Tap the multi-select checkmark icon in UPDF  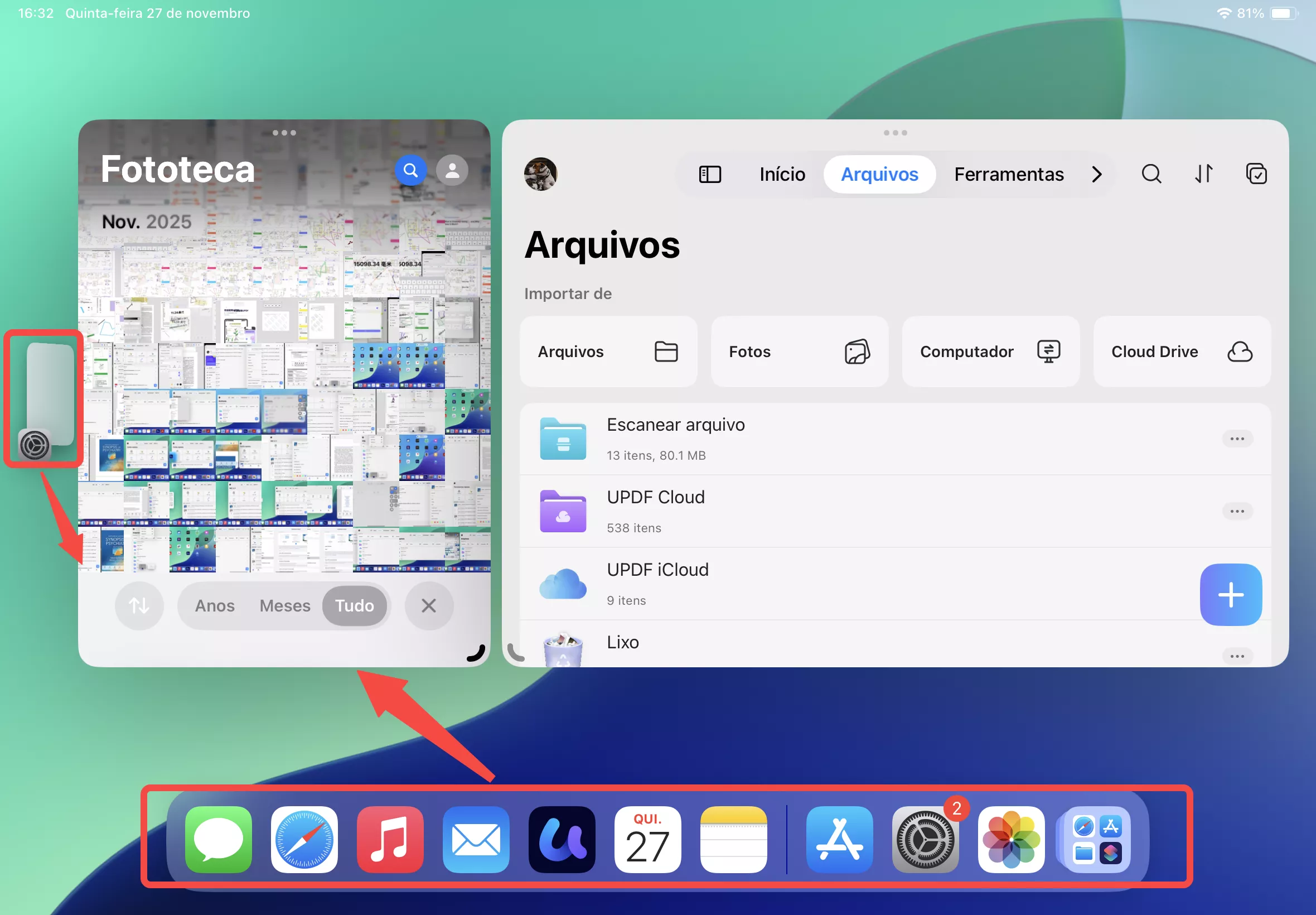1256,174
